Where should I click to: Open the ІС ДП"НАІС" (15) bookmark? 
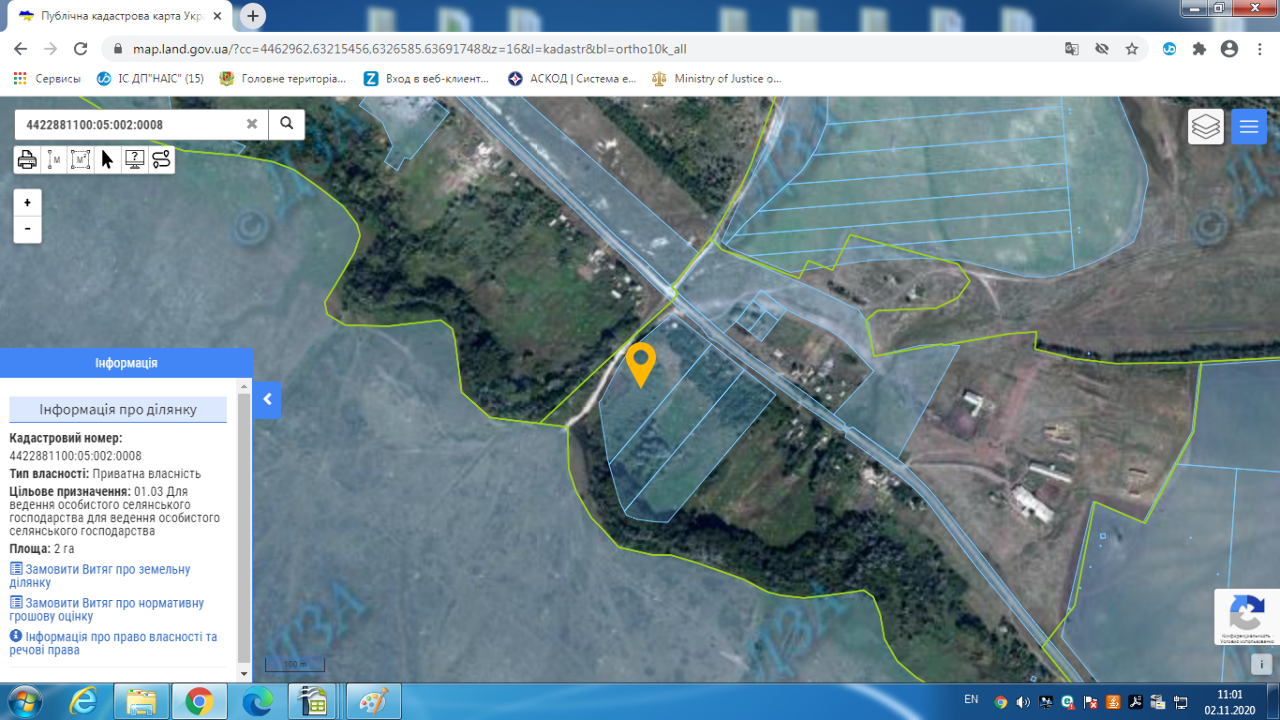point(150,78)
